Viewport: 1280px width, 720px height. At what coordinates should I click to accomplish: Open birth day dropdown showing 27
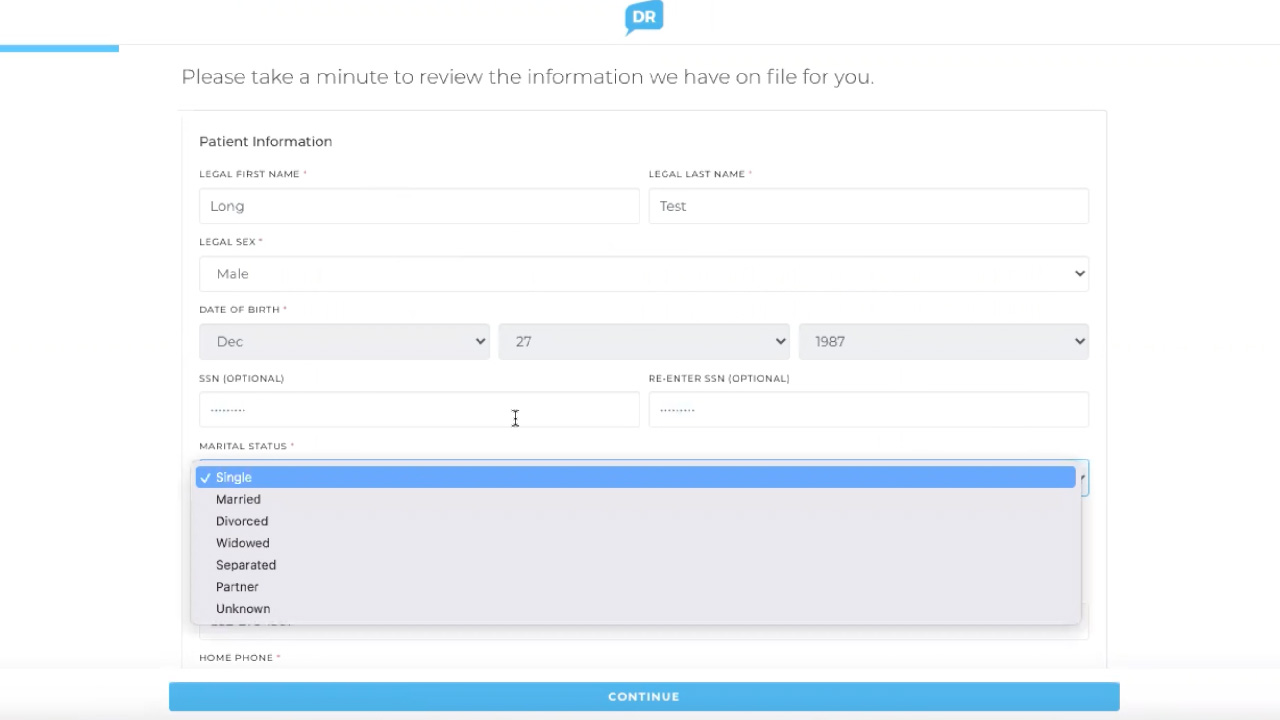point(643,342)
